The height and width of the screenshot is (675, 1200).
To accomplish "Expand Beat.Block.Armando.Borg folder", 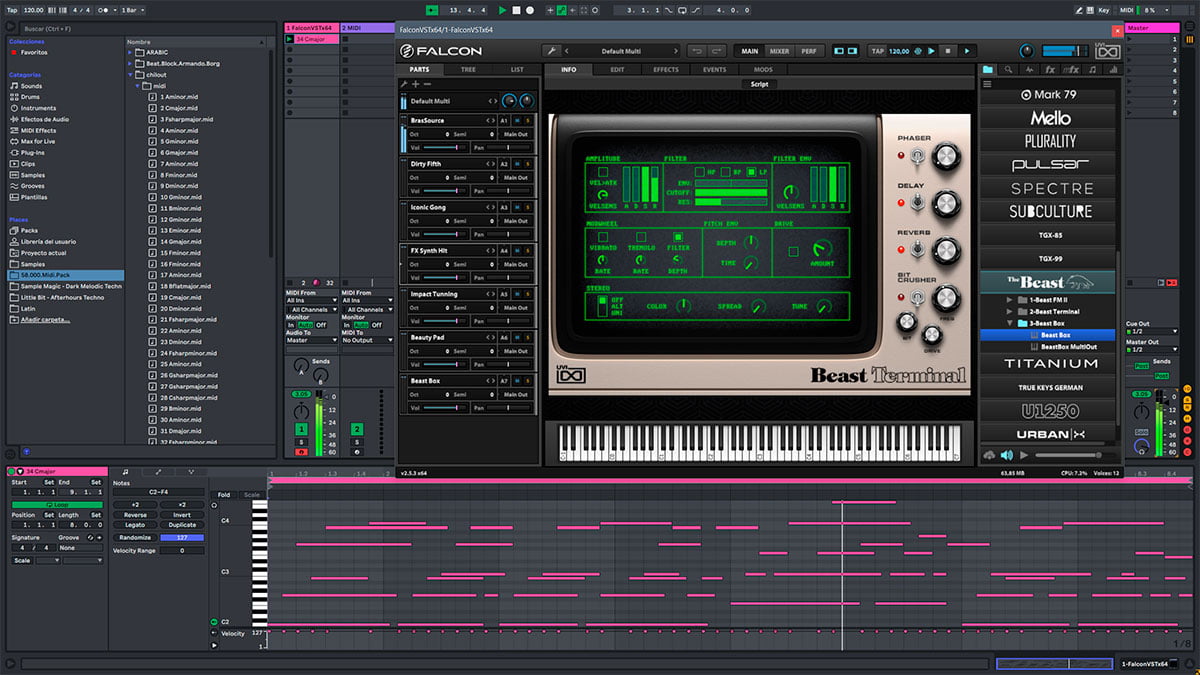I will point(130,62).
